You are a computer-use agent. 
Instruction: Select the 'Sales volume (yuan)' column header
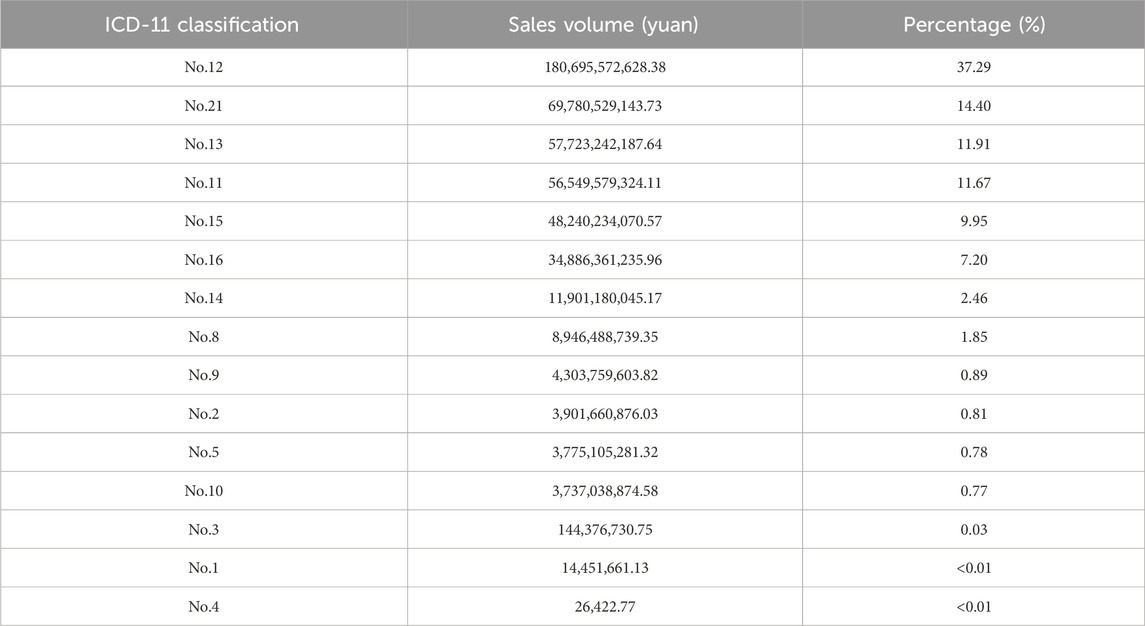[604, 25]
